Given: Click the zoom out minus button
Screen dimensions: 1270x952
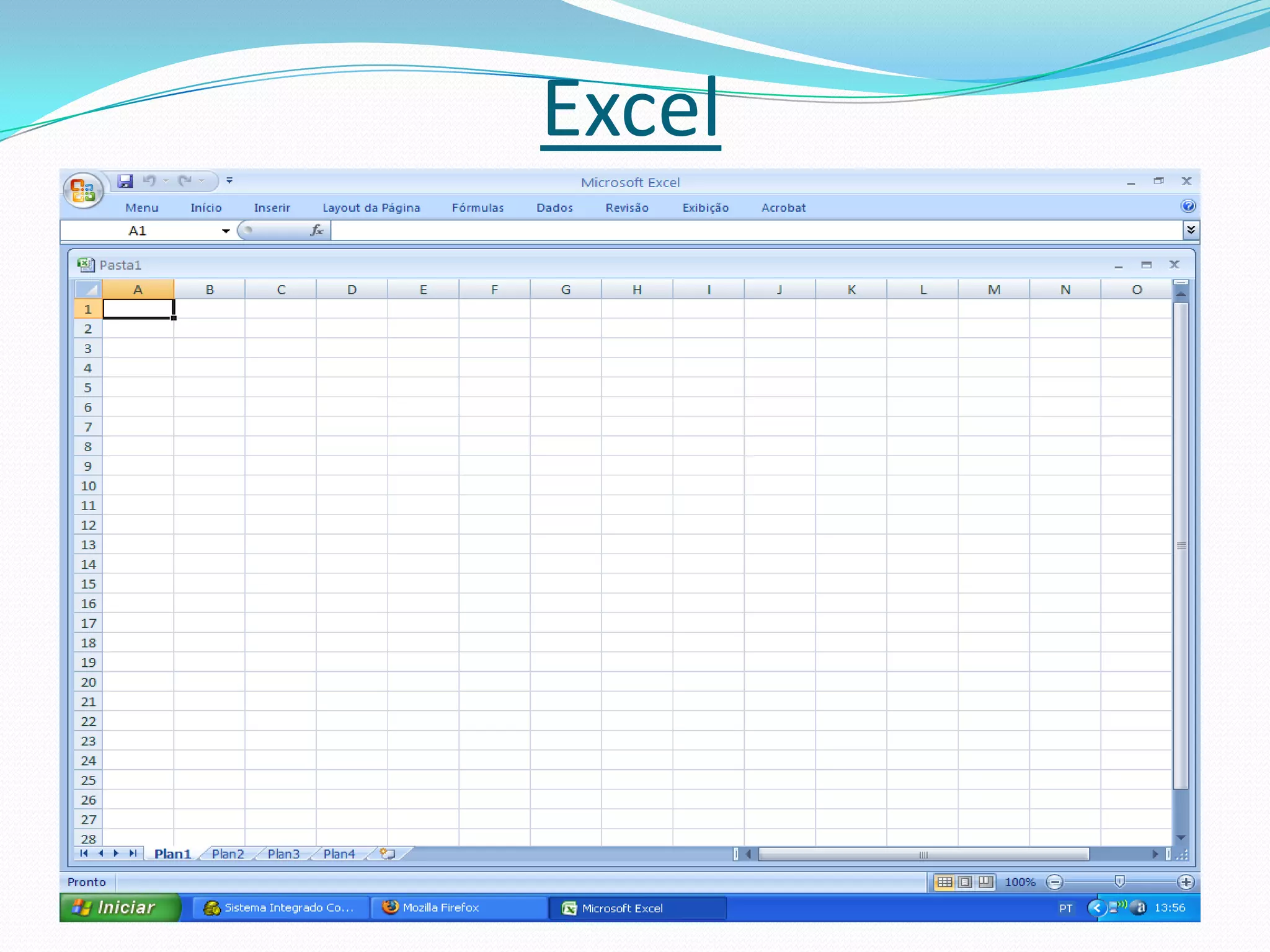Looking at the screenshot, I should point(1054,882).
